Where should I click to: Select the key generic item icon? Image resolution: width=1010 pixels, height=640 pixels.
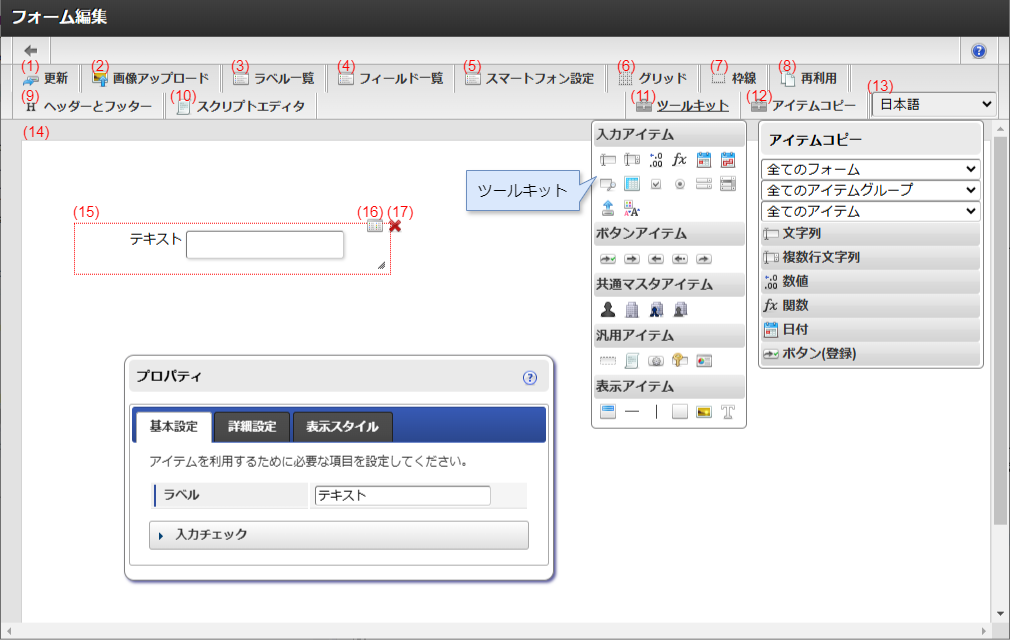pyautogui.click(x=680, y=361)
